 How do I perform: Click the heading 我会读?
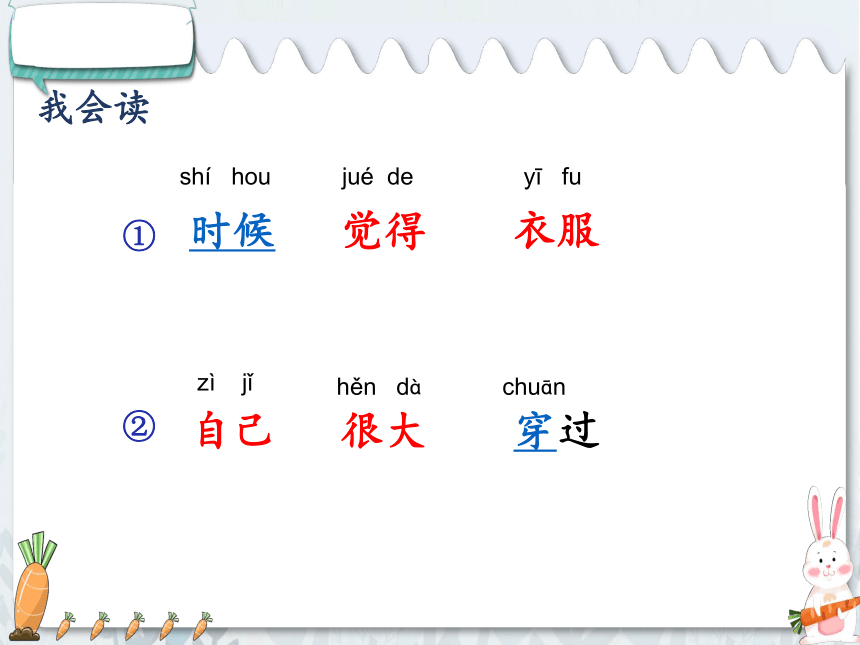click(94, 108)
